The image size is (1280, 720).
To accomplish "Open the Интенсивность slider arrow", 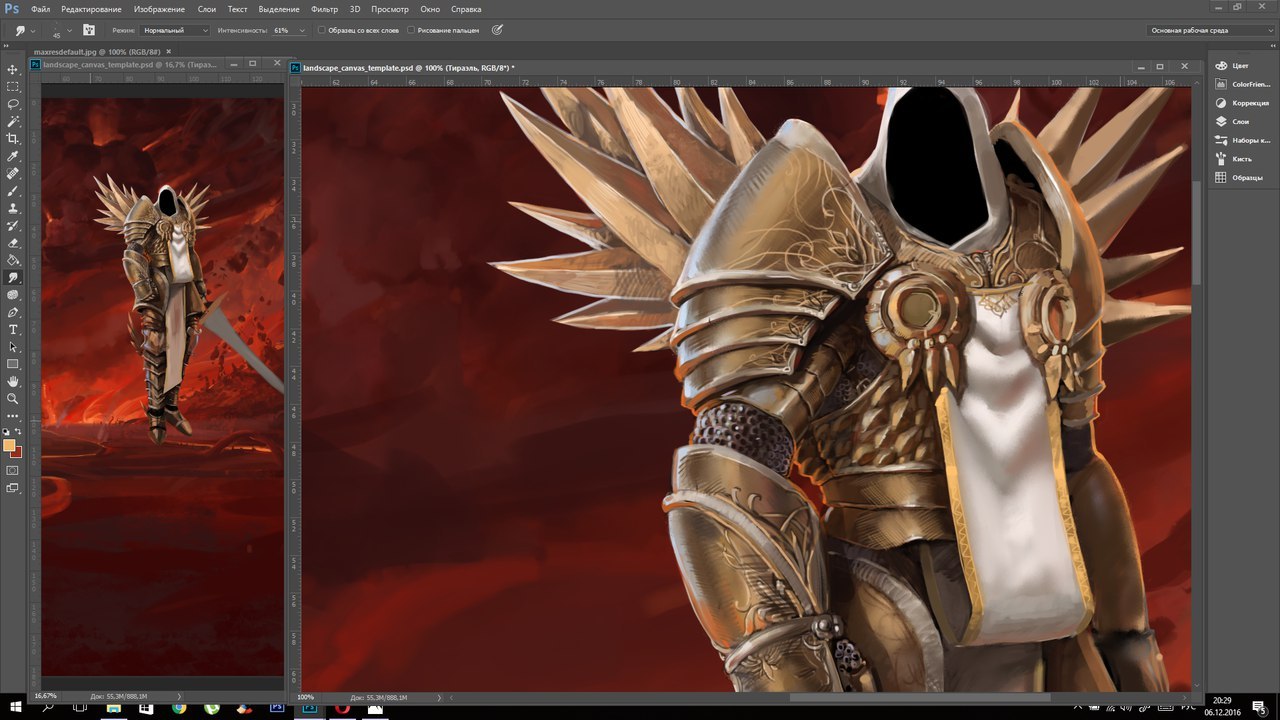I will point(302,30).
